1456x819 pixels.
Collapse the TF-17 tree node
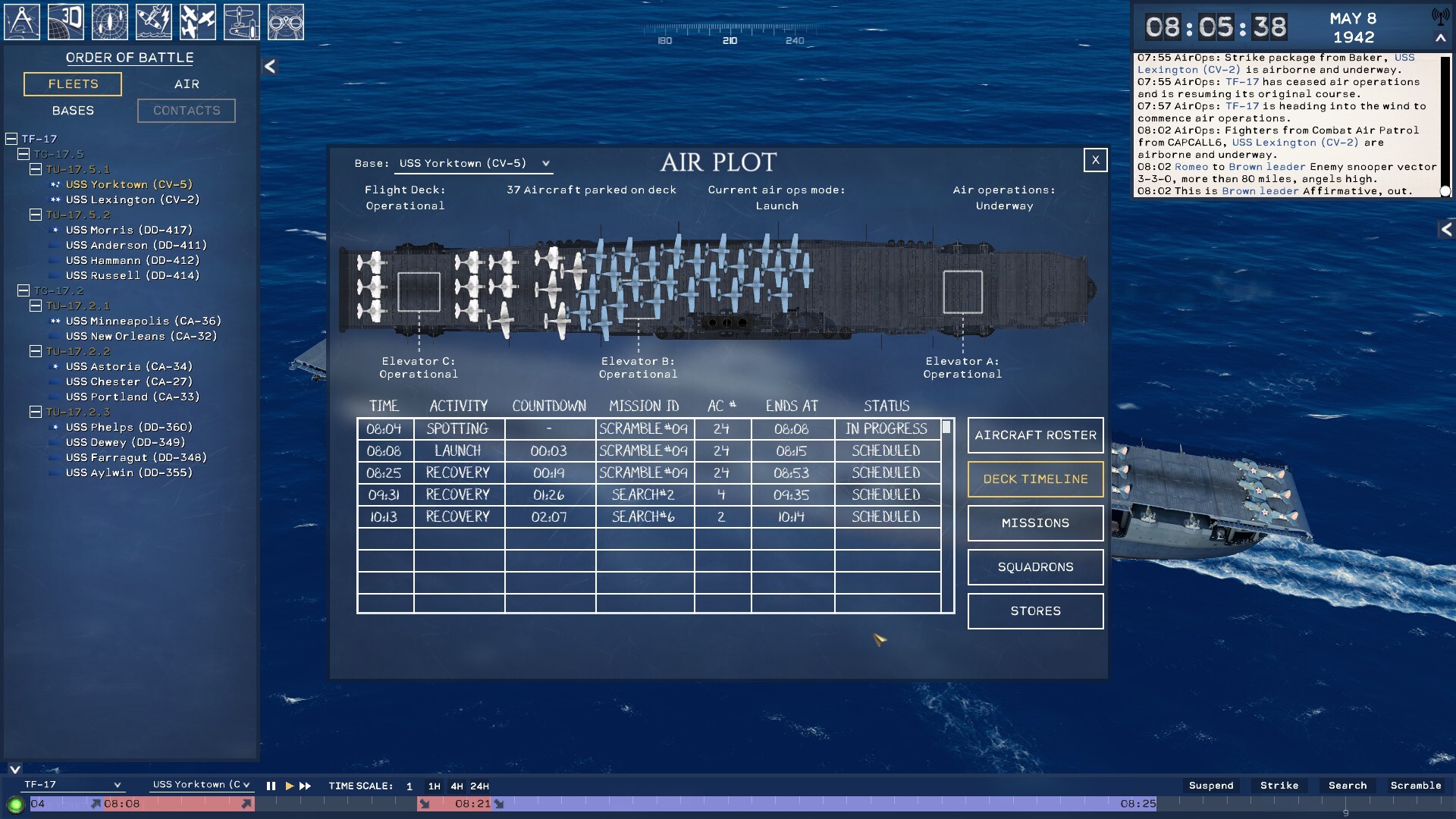tap(11, 139)
